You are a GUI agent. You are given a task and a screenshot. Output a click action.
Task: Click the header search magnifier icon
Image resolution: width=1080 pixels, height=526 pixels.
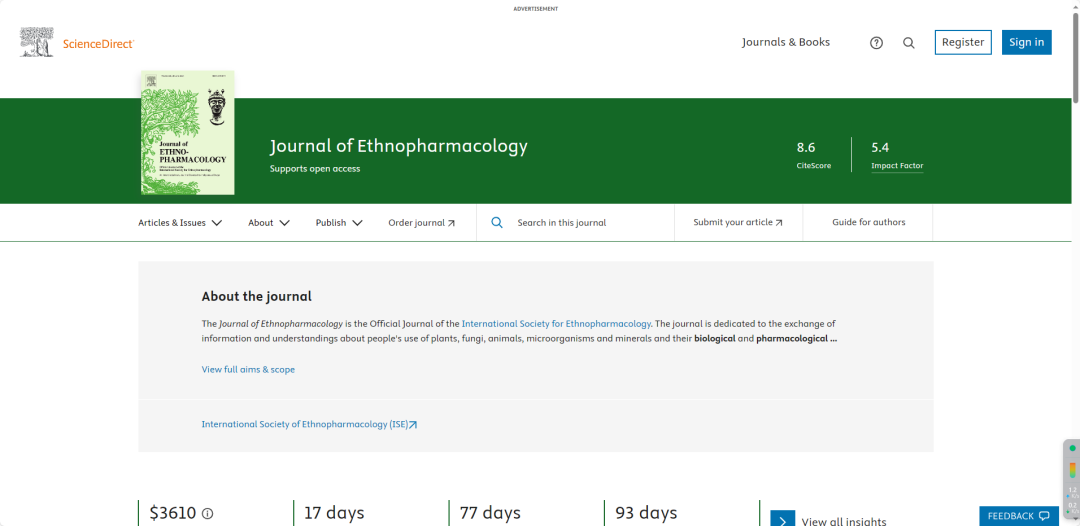908,43
